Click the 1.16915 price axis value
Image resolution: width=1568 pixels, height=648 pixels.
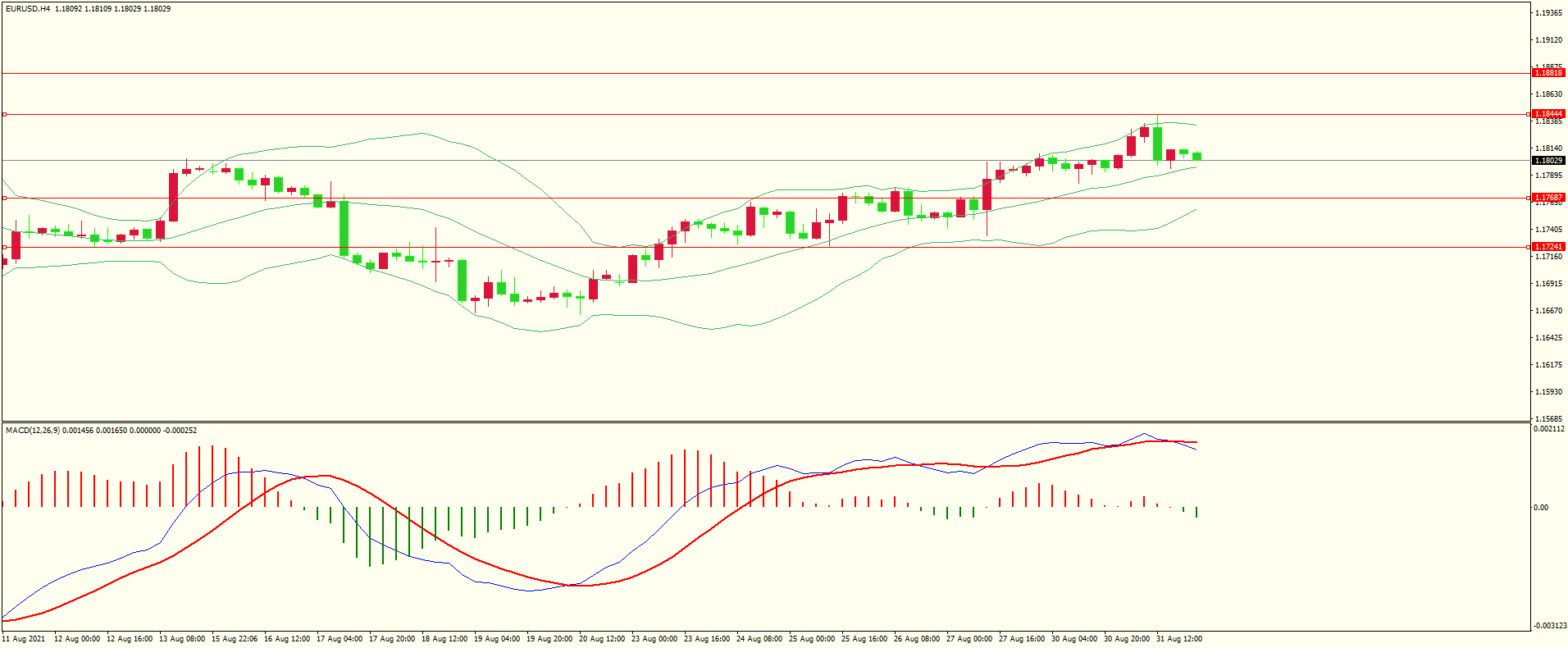click(1548, 284)
